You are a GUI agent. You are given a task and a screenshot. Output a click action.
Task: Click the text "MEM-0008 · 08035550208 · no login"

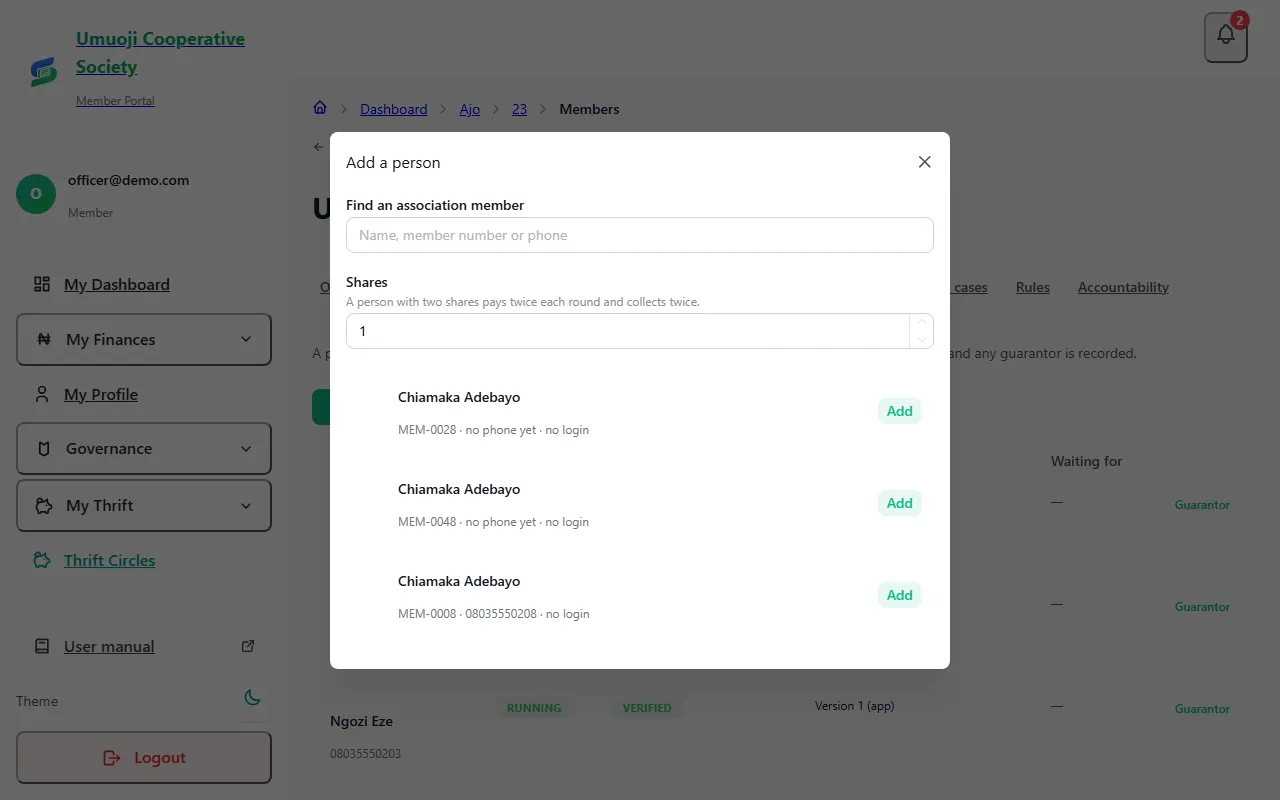coord(494,614)
